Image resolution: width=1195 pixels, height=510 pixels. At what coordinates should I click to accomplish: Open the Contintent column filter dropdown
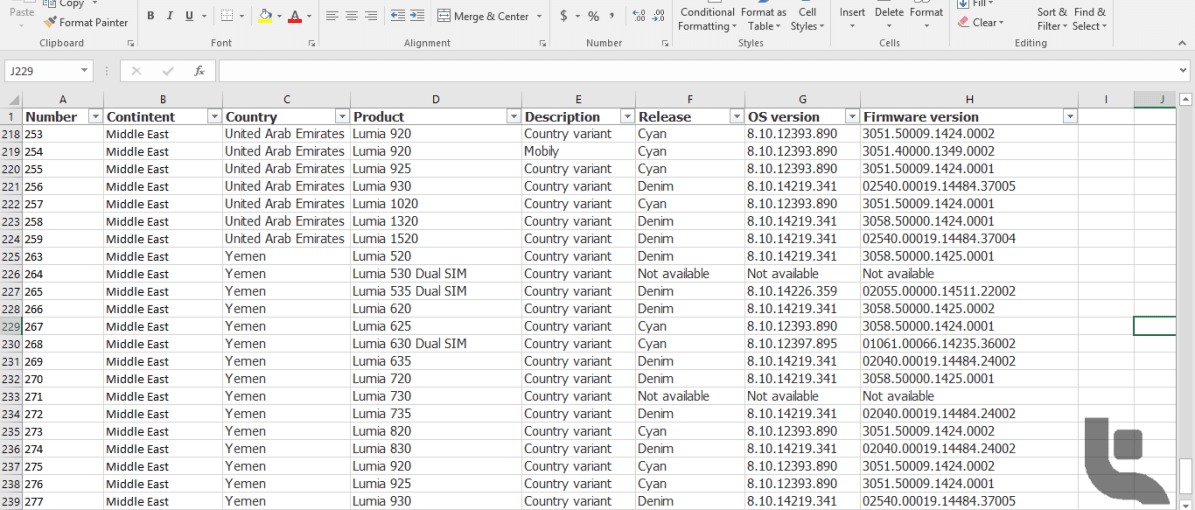click(214, 117)
